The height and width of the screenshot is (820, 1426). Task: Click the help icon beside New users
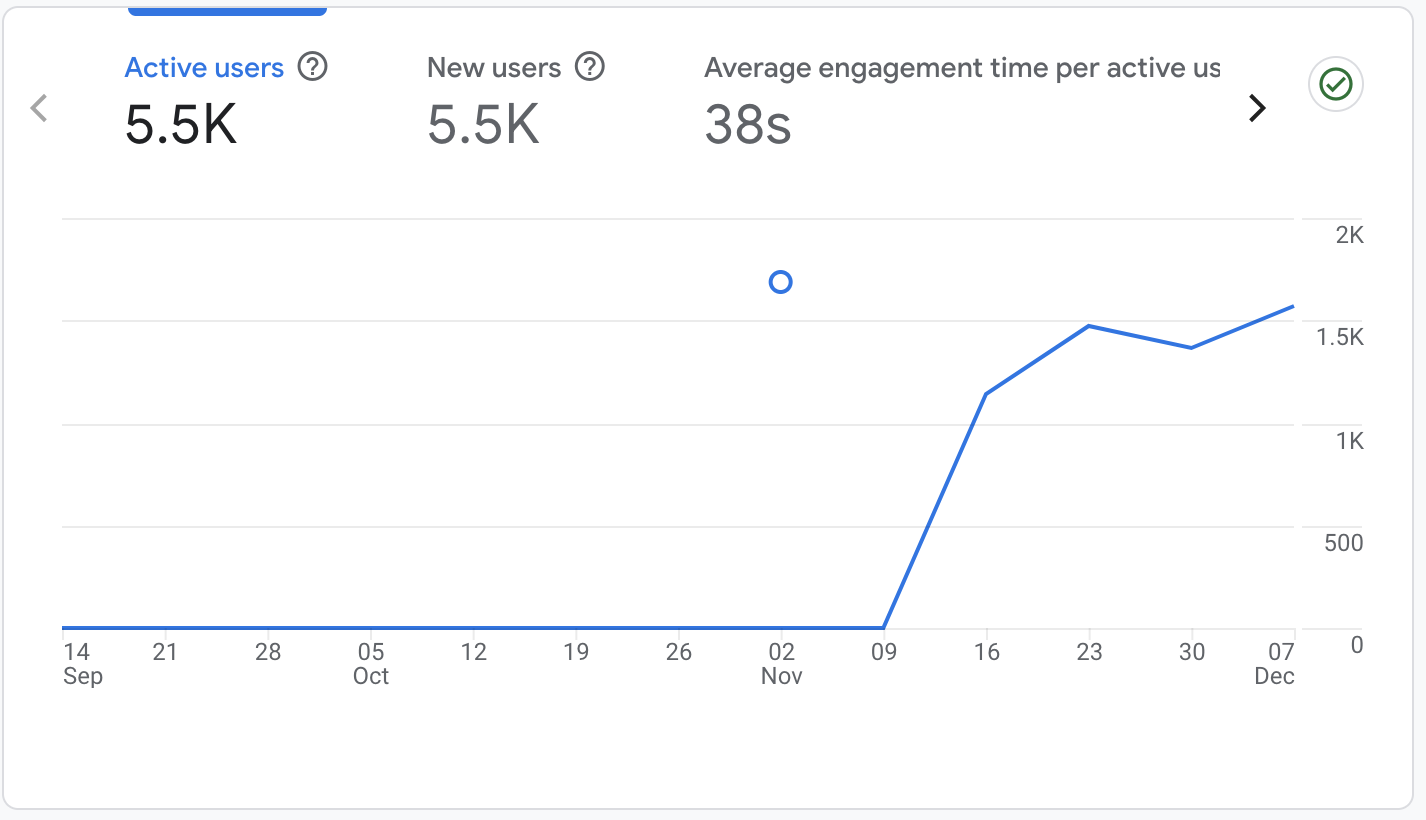[x=591, y=67]
